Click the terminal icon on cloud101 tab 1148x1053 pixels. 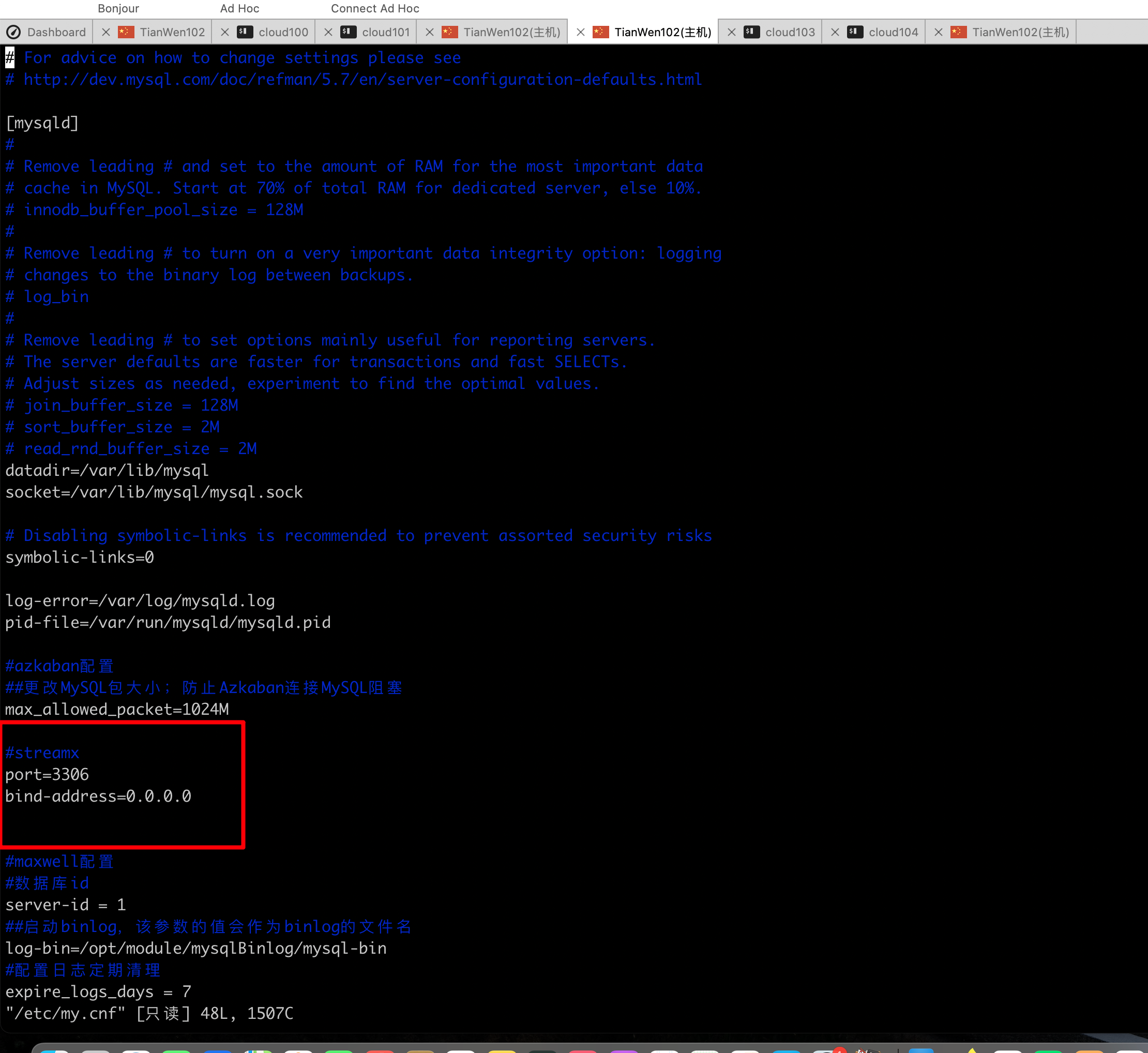tap(348, 32)
